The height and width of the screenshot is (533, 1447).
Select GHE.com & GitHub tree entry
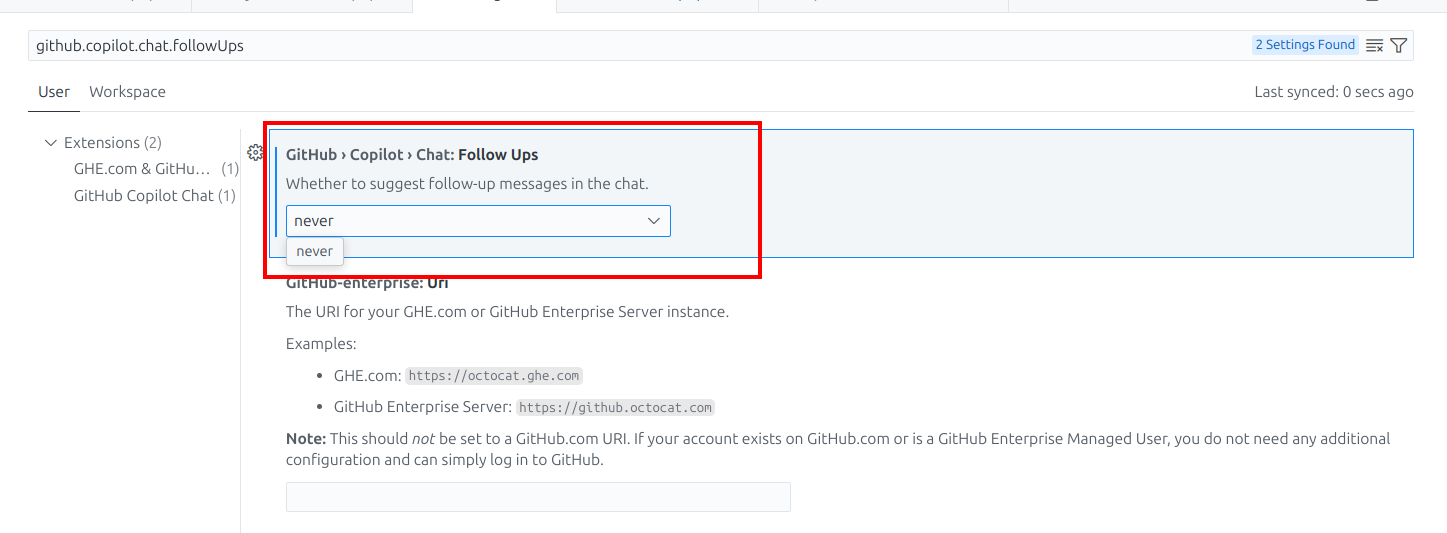[142, 169]
